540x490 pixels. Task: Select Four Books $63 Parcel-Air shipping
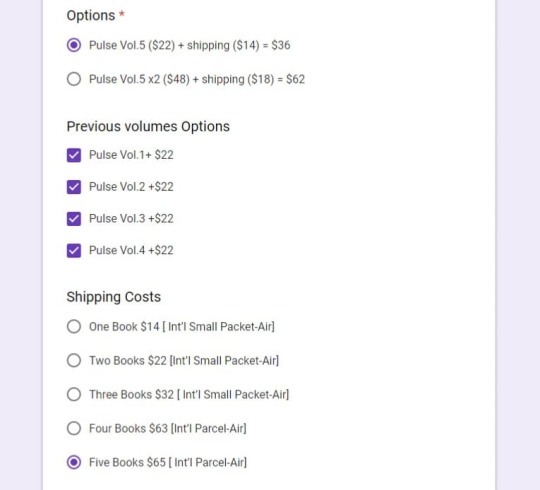(x=74, y=428)
